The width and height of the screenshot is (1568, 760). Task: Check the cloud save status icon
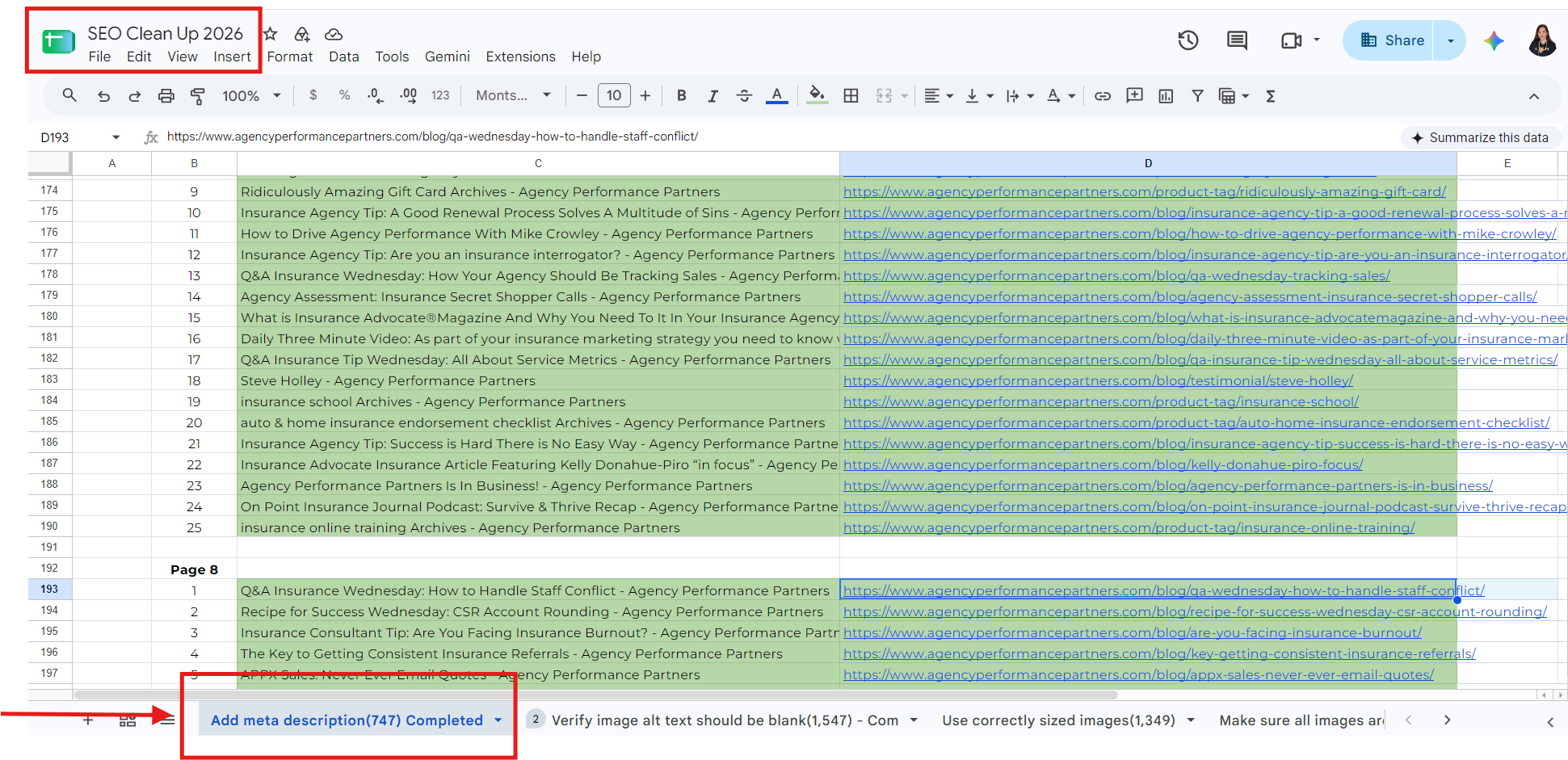(334, 34)
